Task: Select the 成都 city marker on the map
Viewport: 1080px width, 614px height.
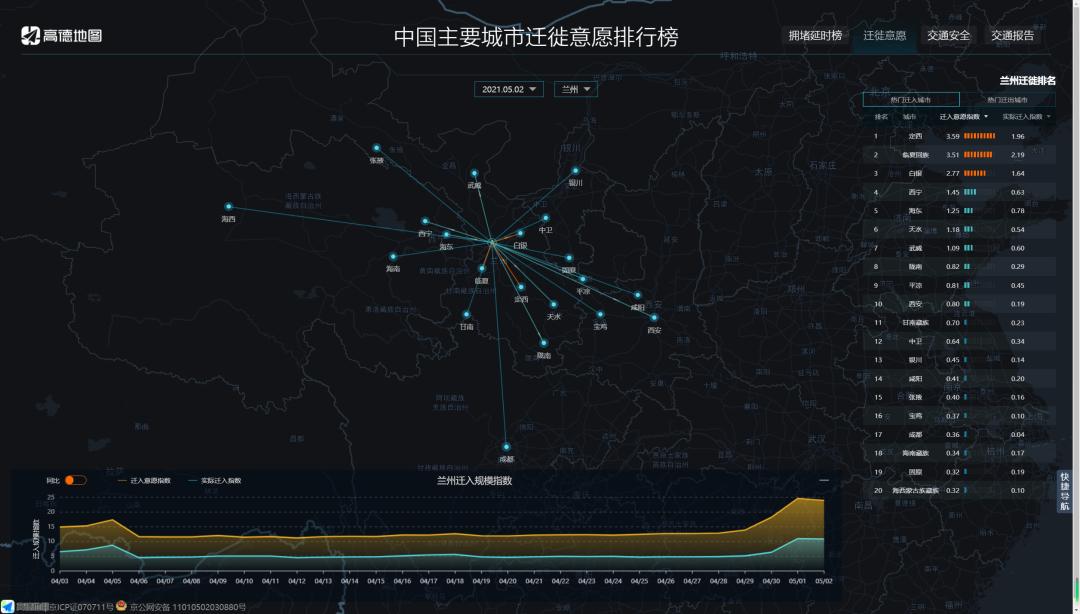Action: point(506,447)
